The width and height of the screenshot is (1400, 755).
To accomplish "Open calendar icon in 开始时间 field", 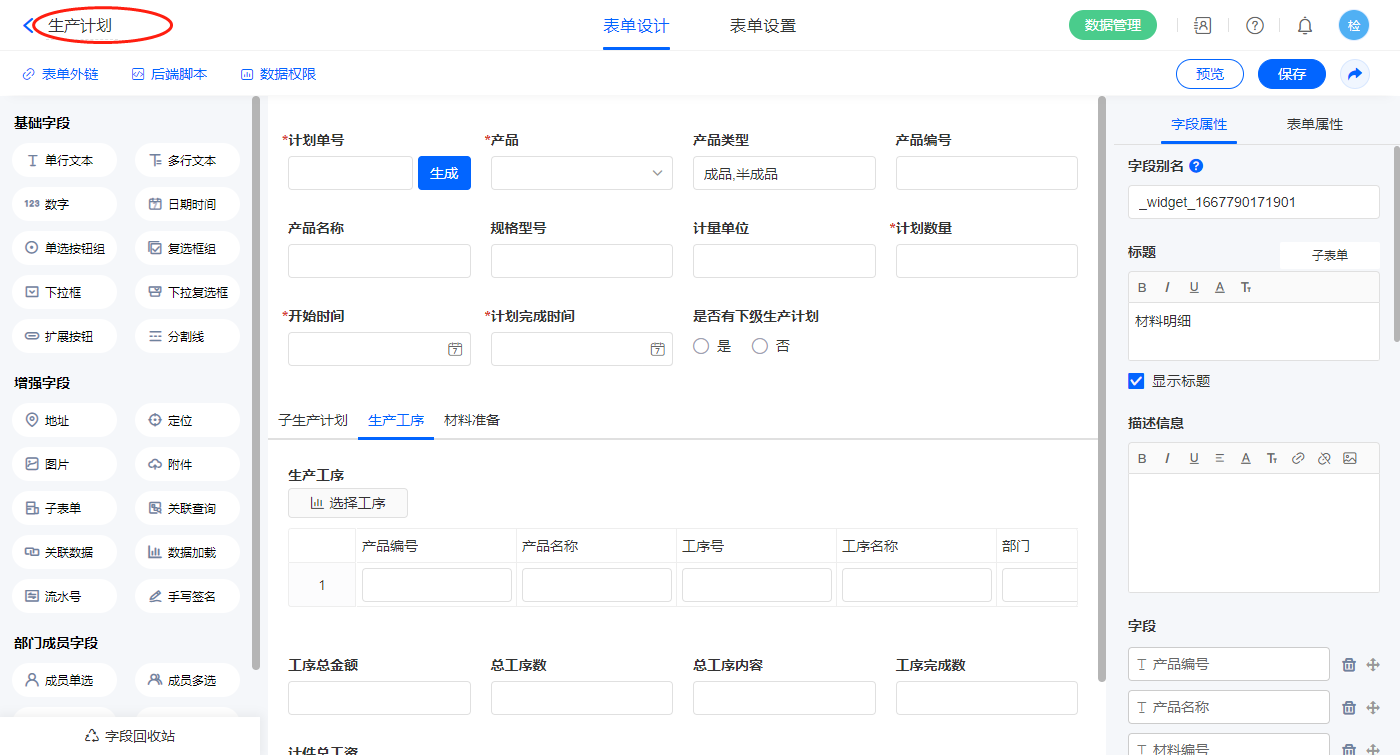I will click(x=455, y=349).
